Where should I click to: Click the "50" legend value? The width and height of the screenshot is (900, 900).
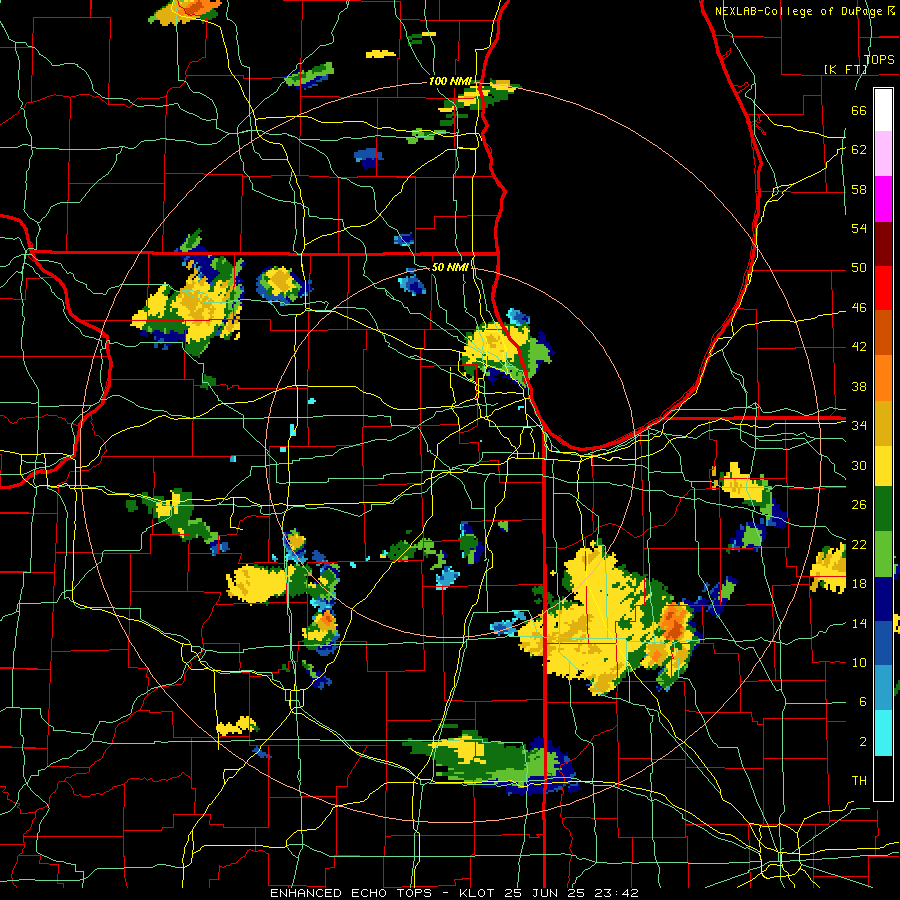point(859,268)
